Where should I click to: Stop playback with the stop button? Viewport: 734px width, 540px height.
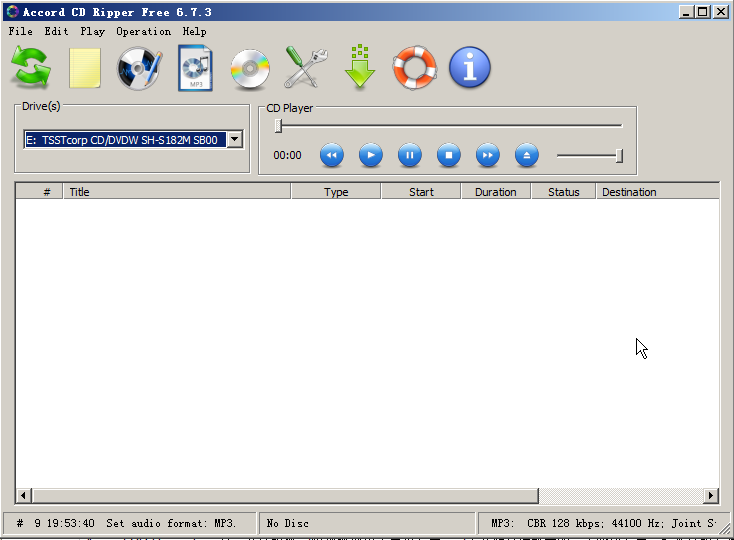448,155
